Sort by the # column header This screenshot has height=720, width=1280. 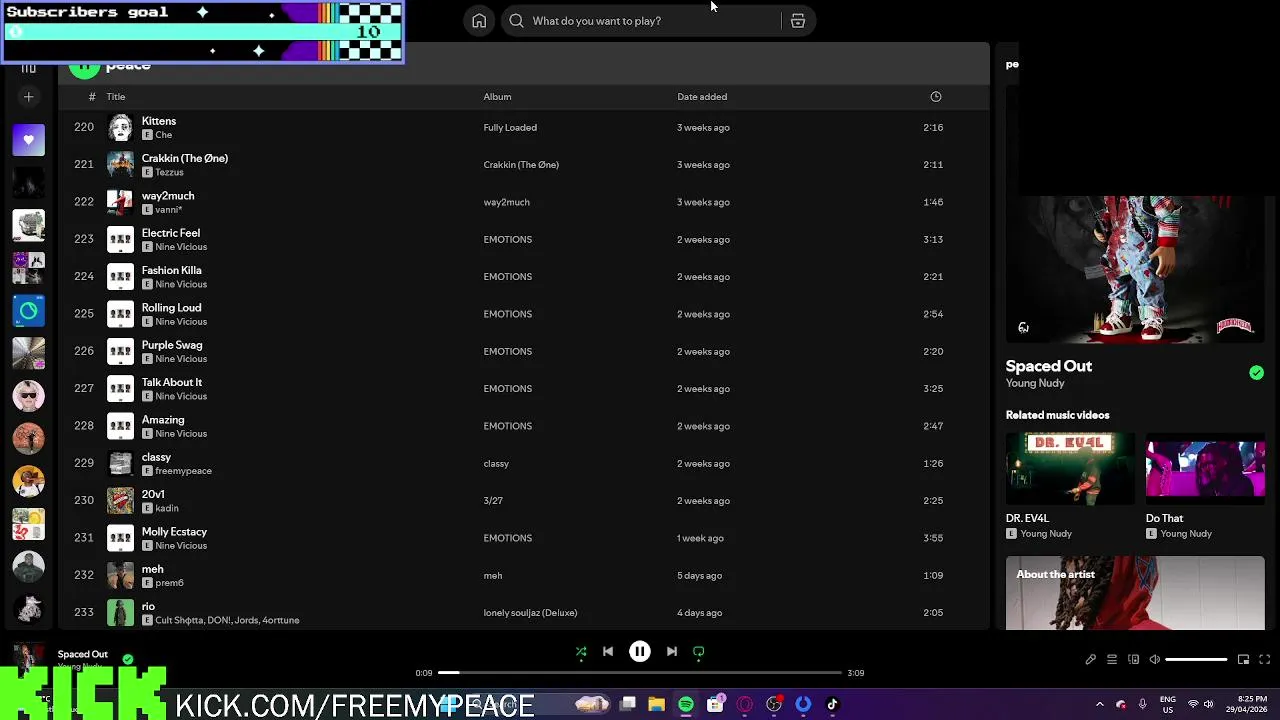[x=92, y=97]
